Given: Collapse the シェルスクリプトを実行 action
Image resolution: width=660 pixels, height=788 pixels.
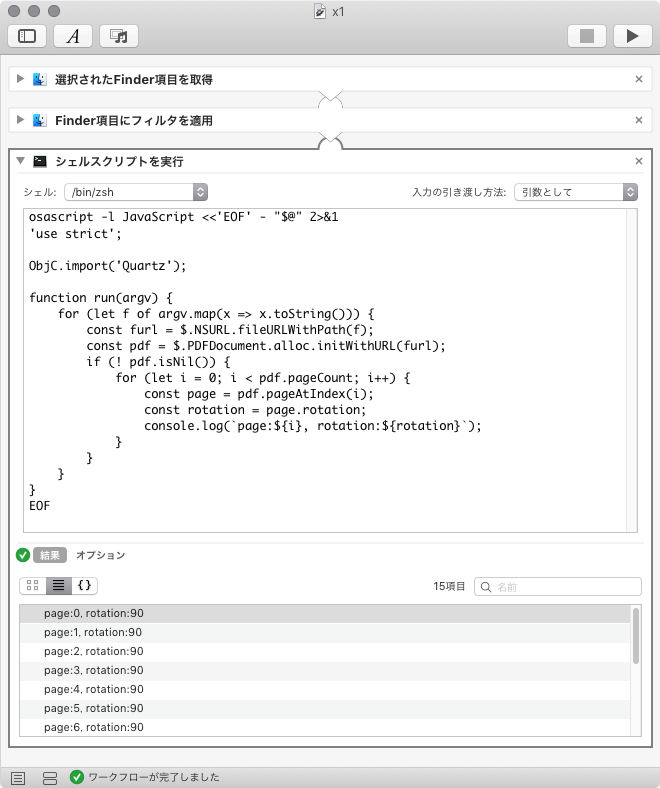Looking at the screenshot, I should coord(20,161).
